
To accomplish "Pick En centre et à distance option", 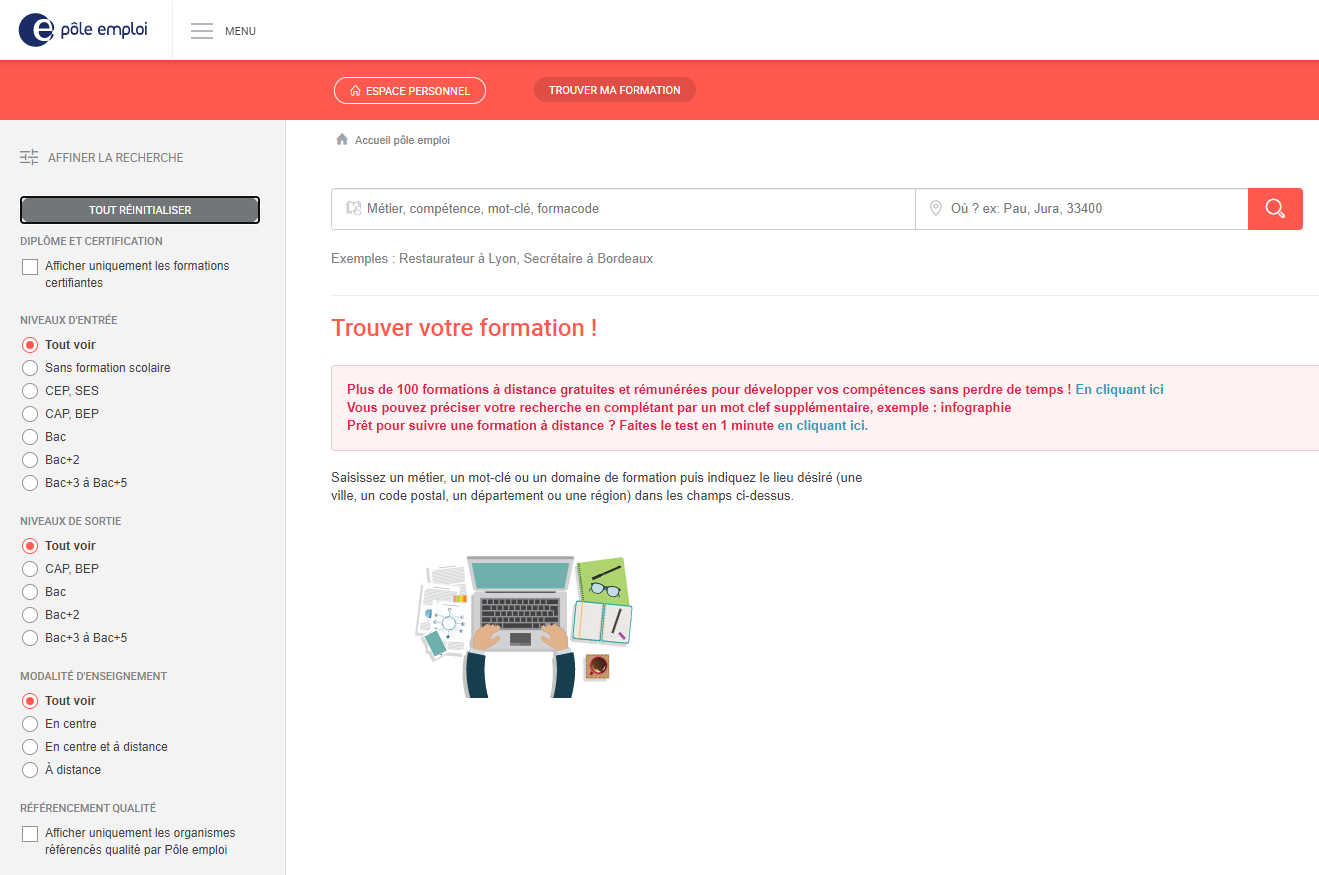I will pos(30,747).
